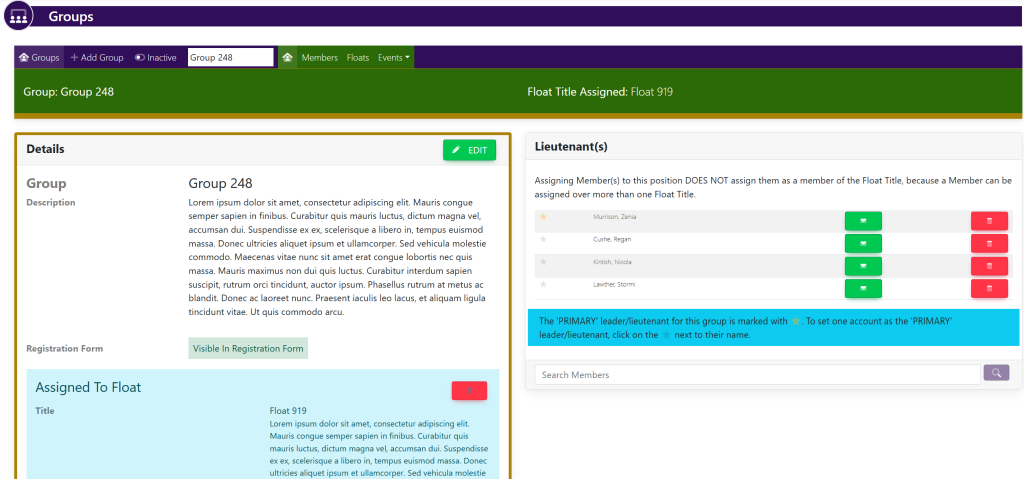Image resolution: width=1024 pixels, height=479 pixels.
Task: Click Add Group in the toolbar
Action: (97, 58)
